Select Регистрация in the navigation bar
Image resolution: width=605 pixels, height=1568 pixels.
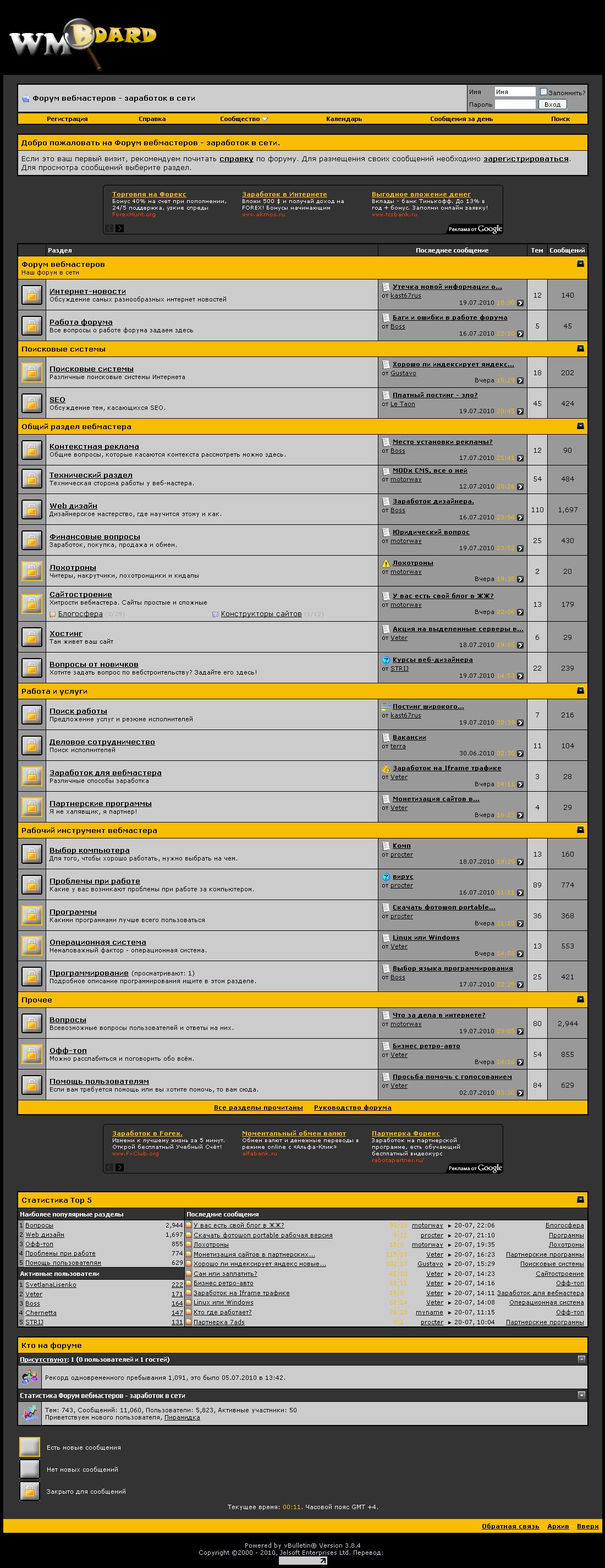pos(67,119)
